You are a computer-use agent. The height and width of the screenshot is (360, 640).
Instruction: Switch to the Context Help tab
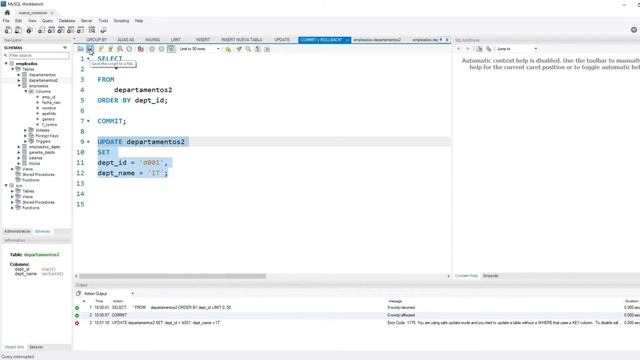(466, 276)
